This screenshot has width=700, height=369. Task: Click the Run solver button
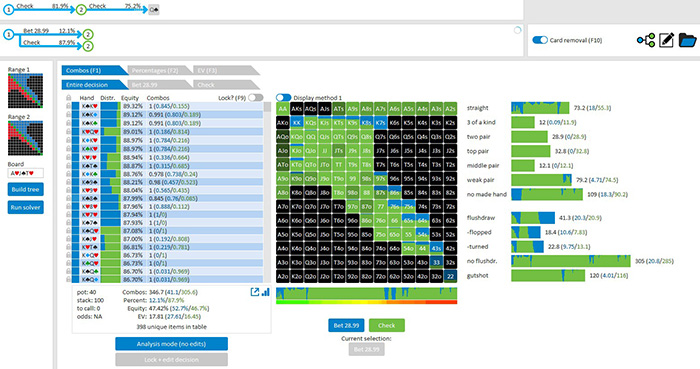(x=25, y=207)
